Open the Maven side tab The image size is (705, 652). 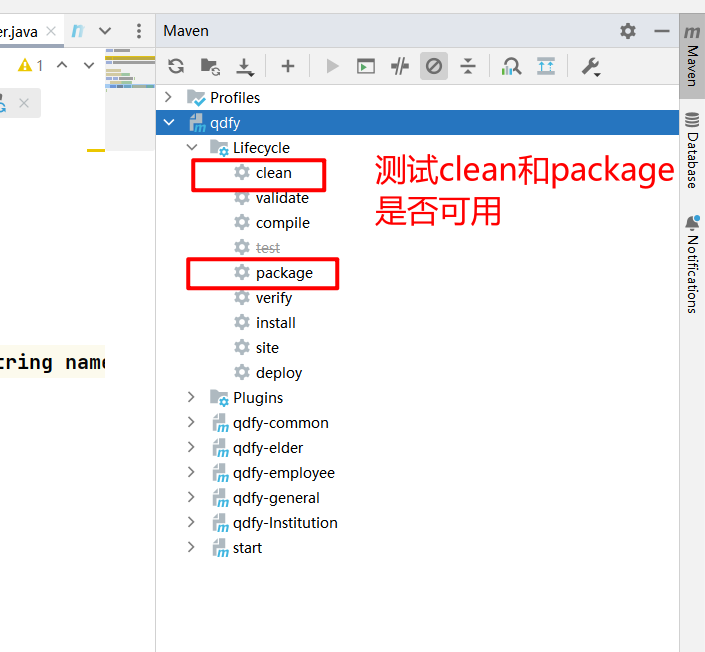click(692, 56)
